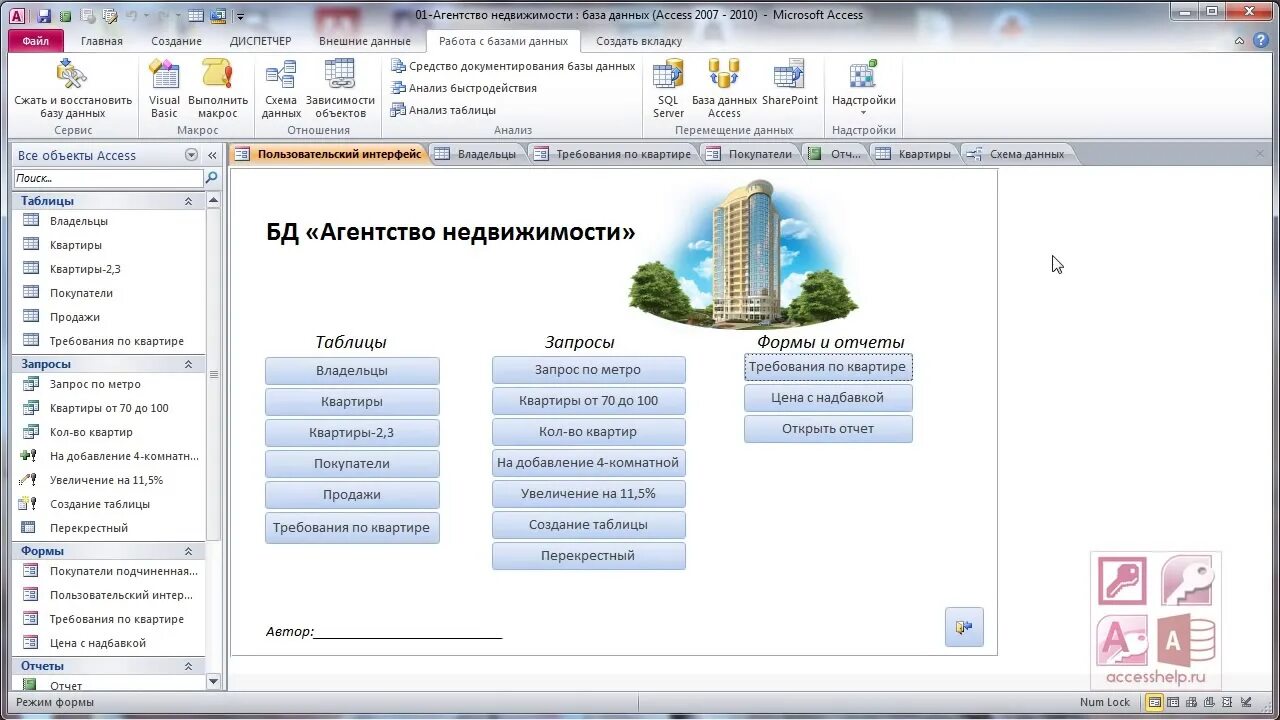Image resolution: width=1280 pixels, height=720 pixels.
Task: Click Compact and Repair Database icon
Action: click(x=72, y=75)
